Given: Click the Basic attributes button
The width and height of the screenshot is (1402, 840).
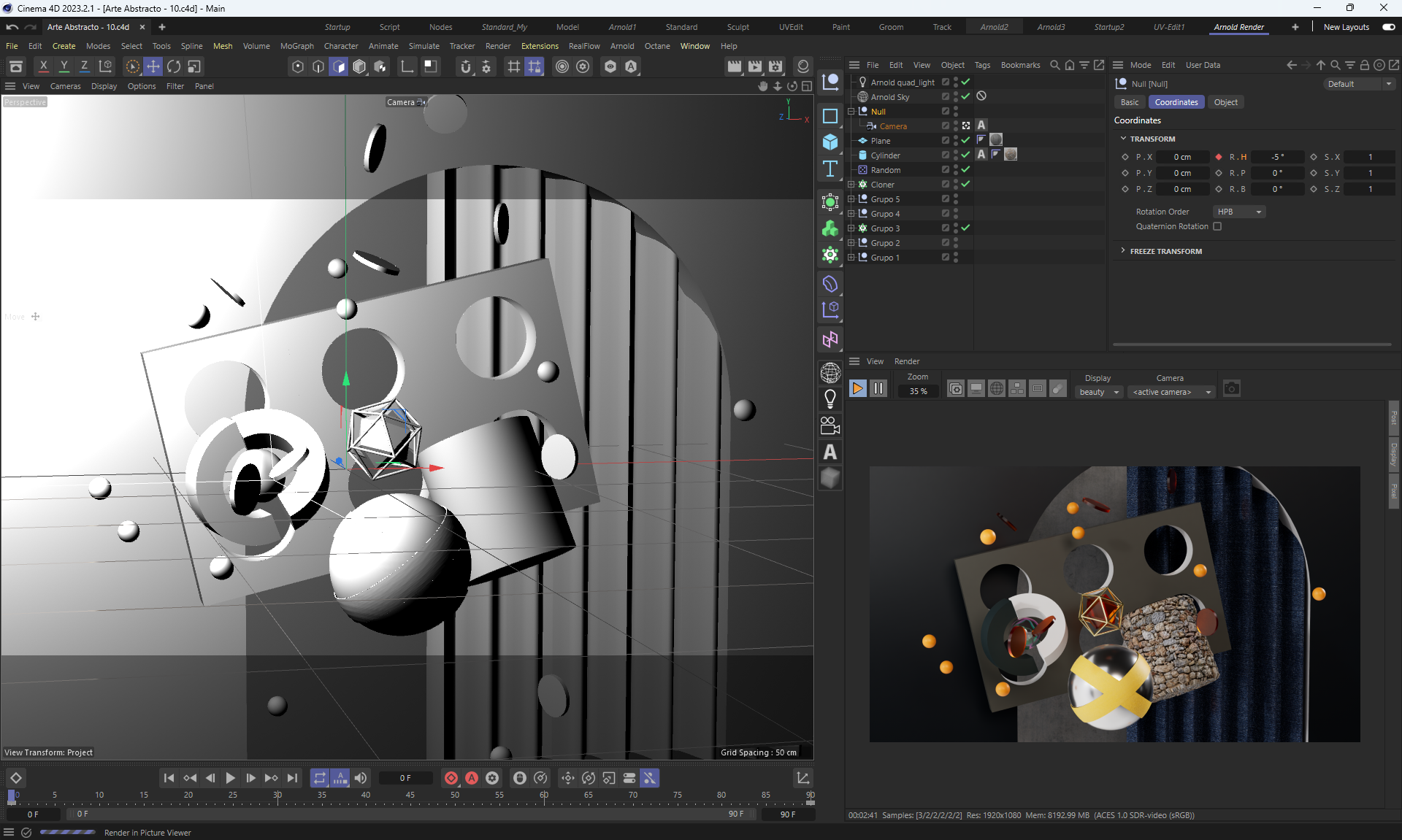Looking at the screenshot, I should click(x=1129, y=102).
